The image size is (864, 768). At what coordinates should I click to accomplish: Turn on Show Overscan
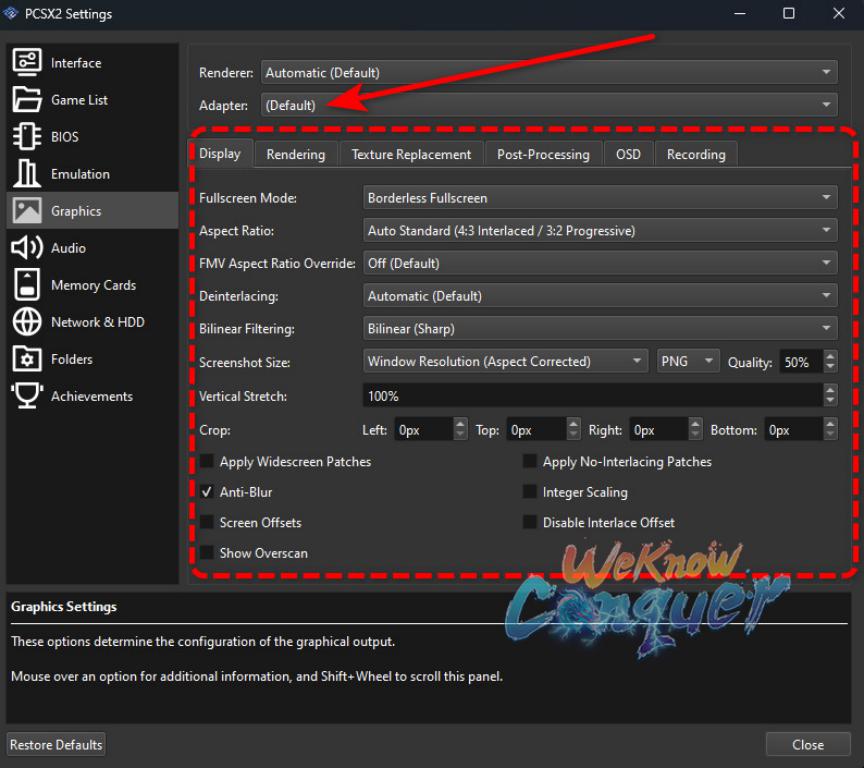(x=207, y=553)
